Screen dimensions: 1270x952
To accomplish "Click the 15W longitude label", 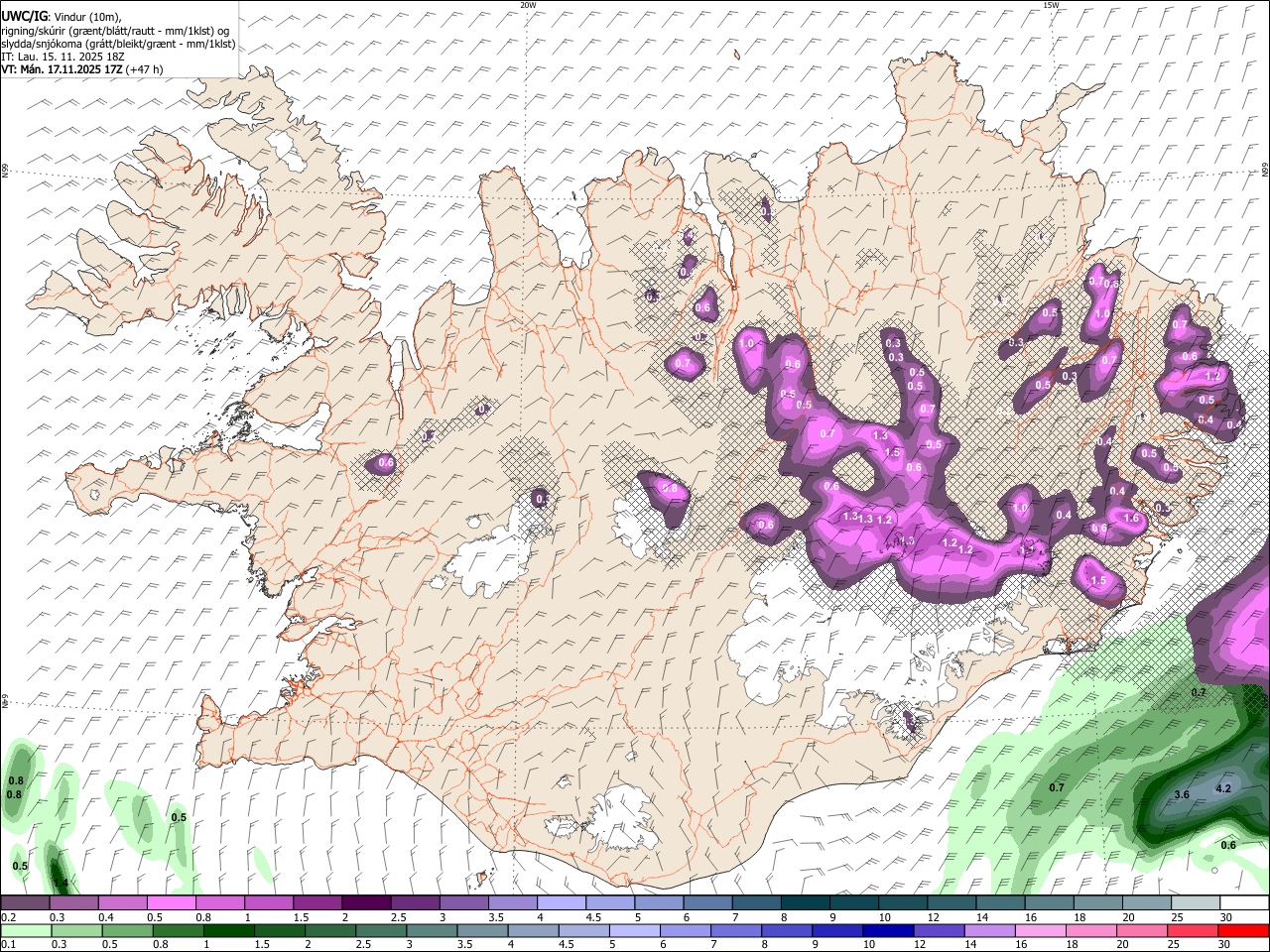I will 1051,5.
